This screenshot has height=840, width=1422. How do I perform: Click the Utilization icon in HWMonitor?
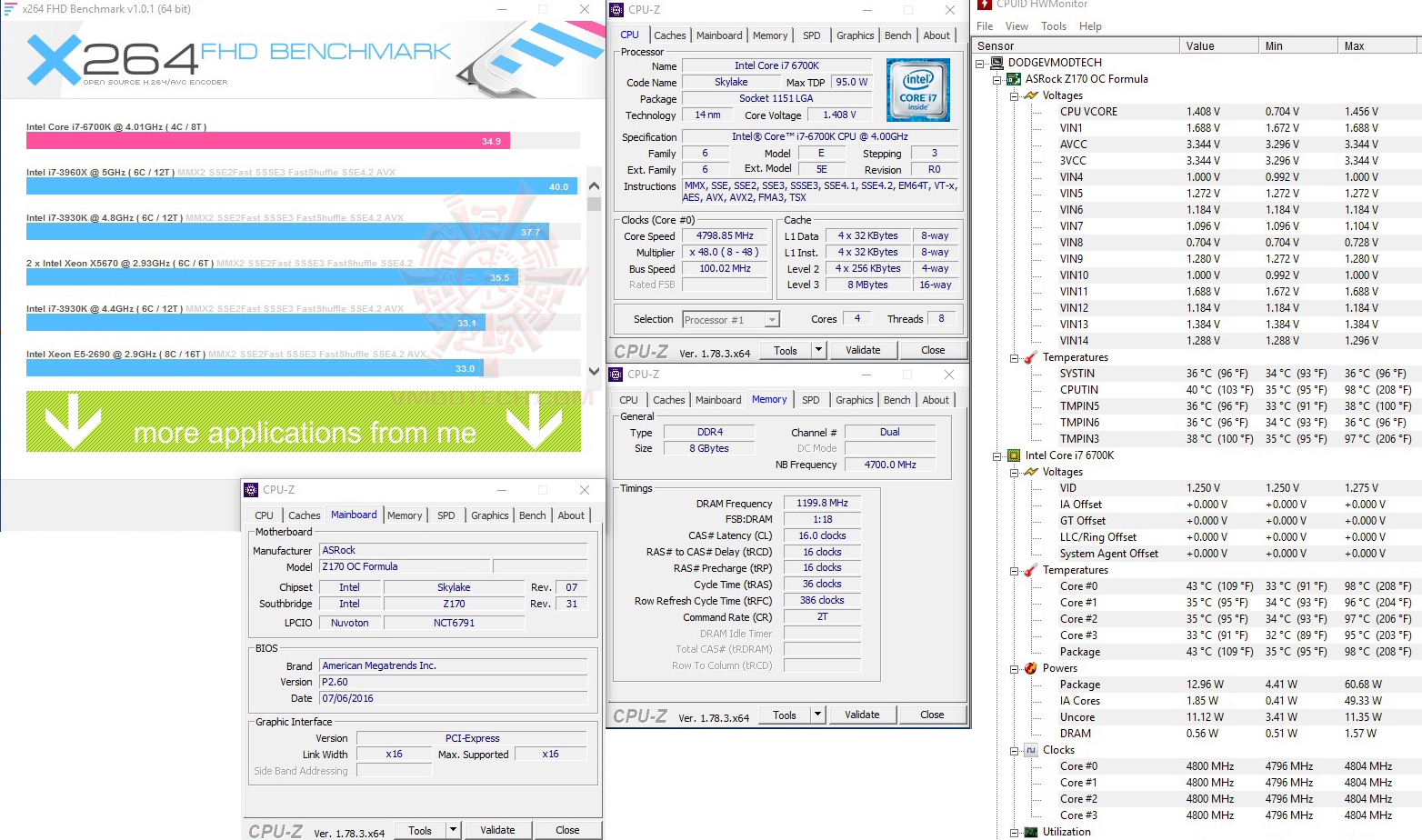(x=1030, y=831)
